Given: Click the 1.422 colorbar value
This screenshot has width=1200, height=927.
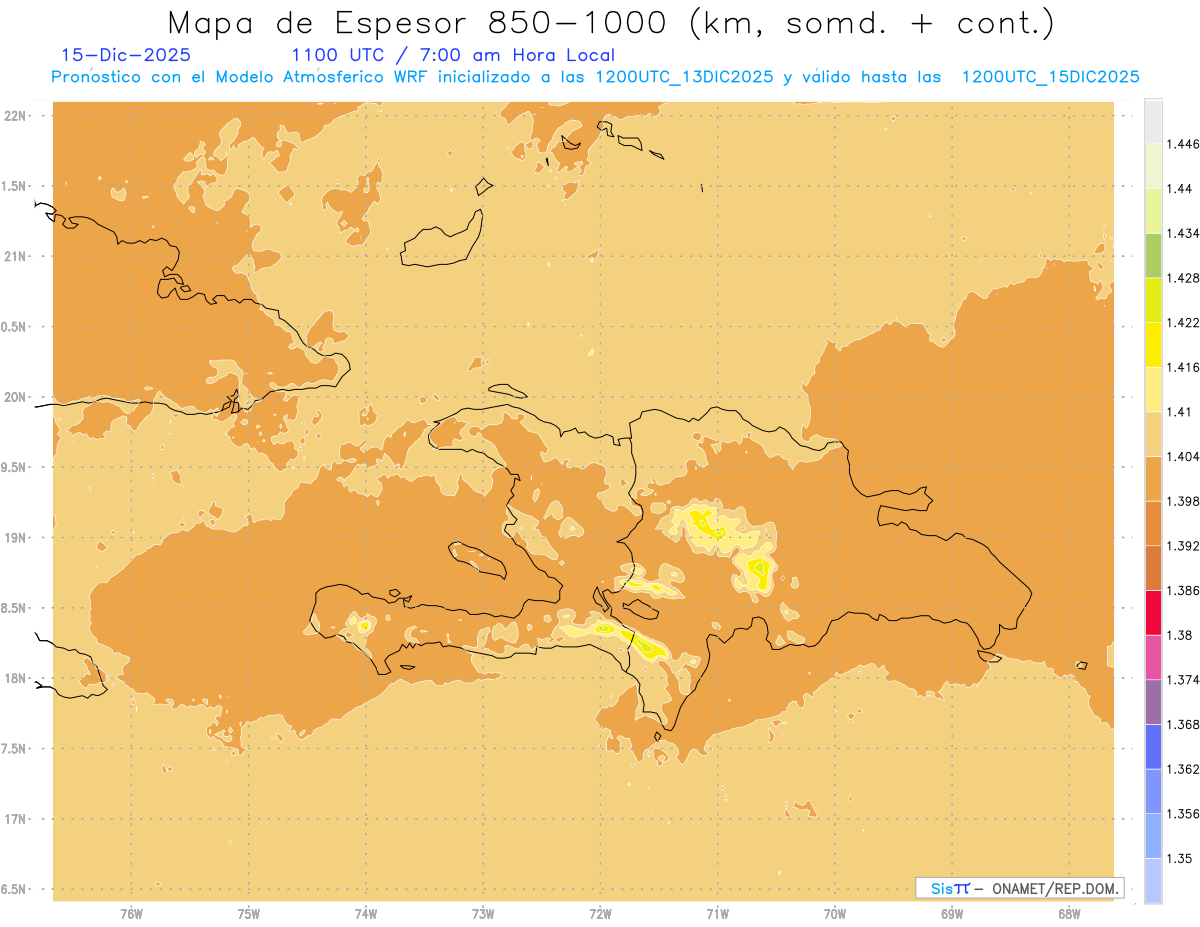Looking at the screenshot, I should pyautogui.click(x=1182, y=322).
